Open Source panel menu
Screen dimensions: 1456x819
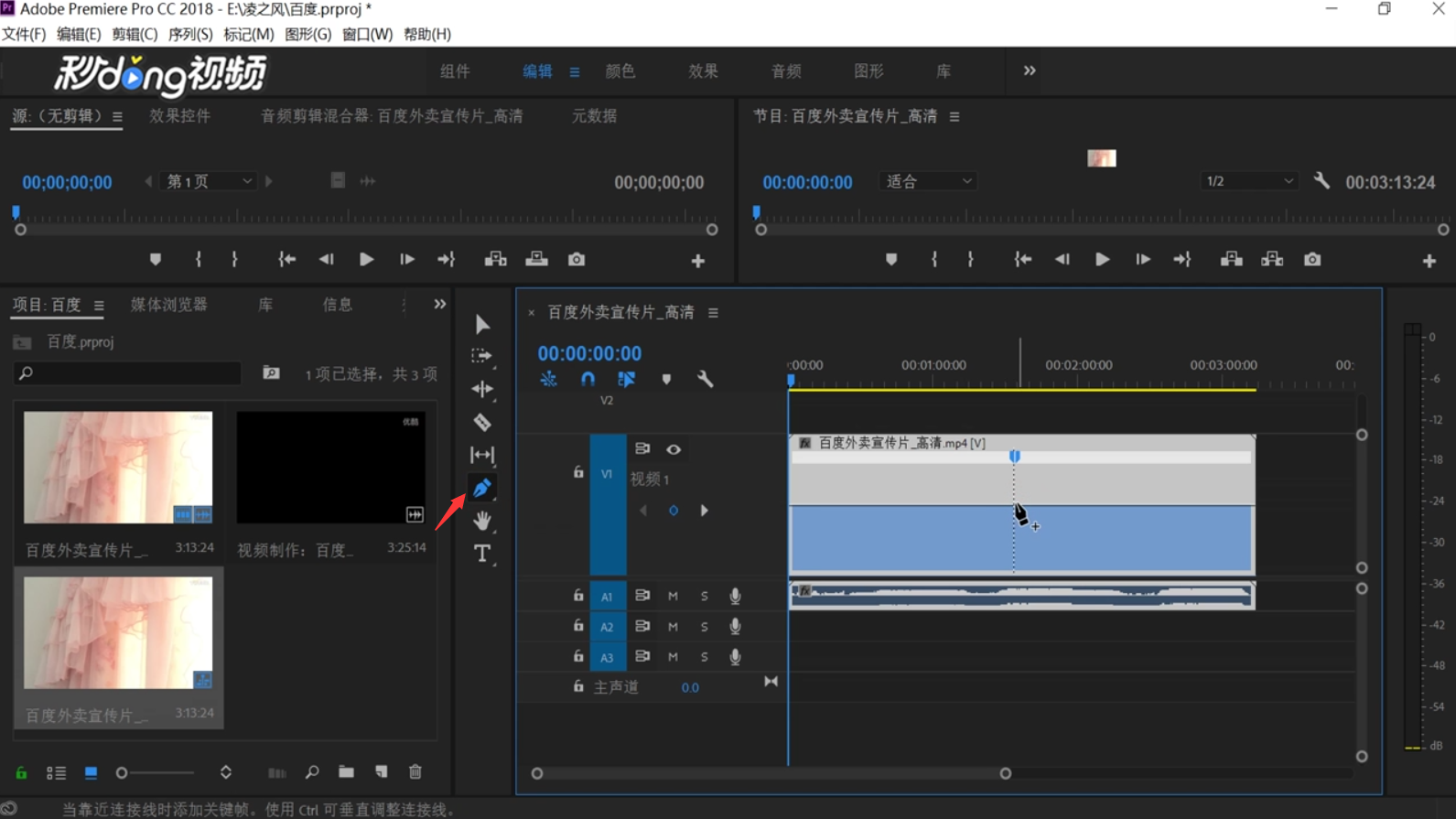coord(117,117)
